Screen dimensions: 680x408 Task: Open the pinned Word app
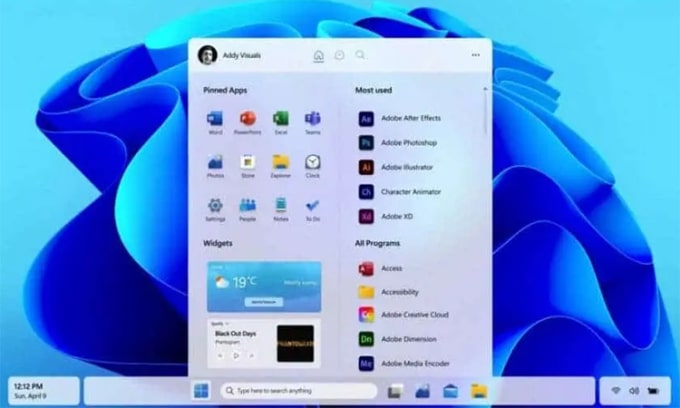(x=215, y=123)
